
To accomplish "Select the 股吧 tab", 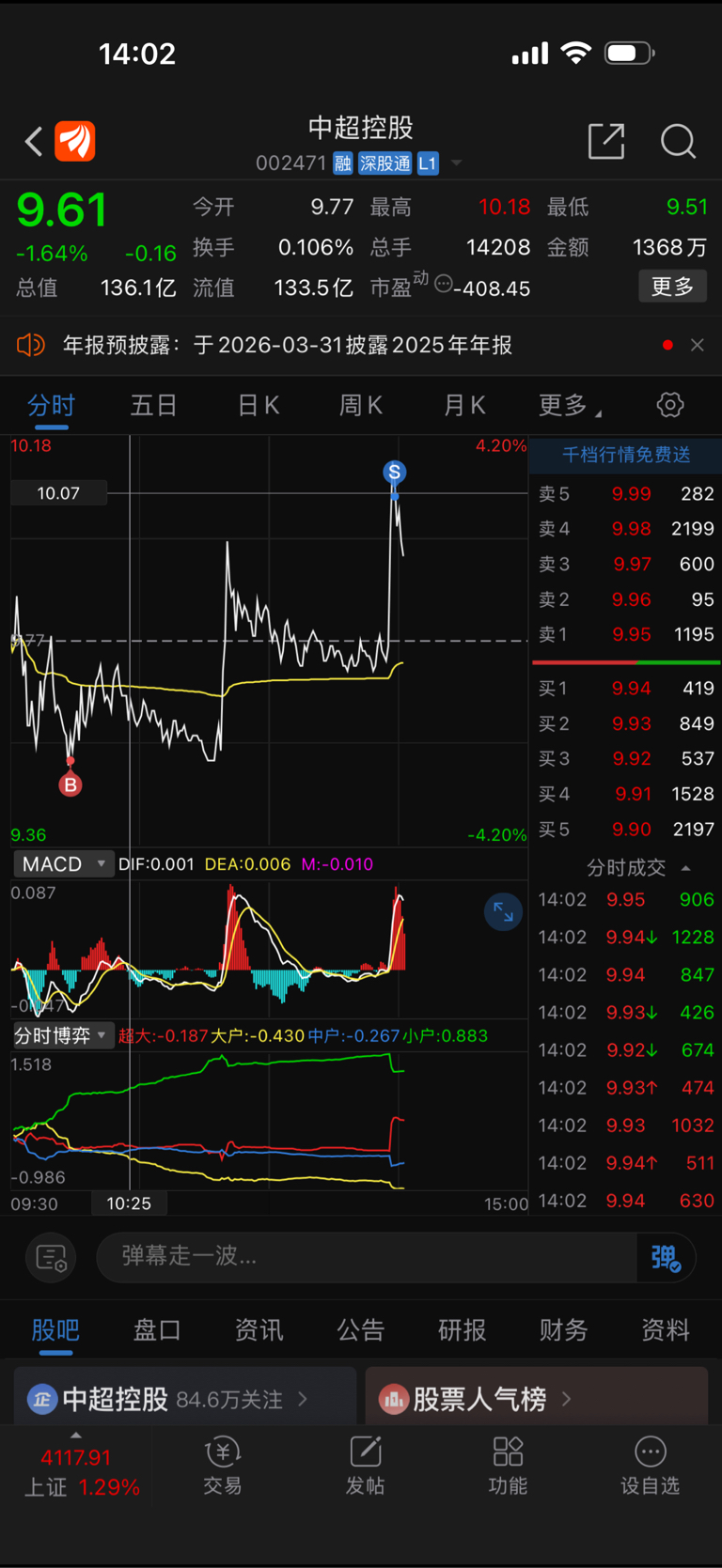I will [x=55, y=1329].
